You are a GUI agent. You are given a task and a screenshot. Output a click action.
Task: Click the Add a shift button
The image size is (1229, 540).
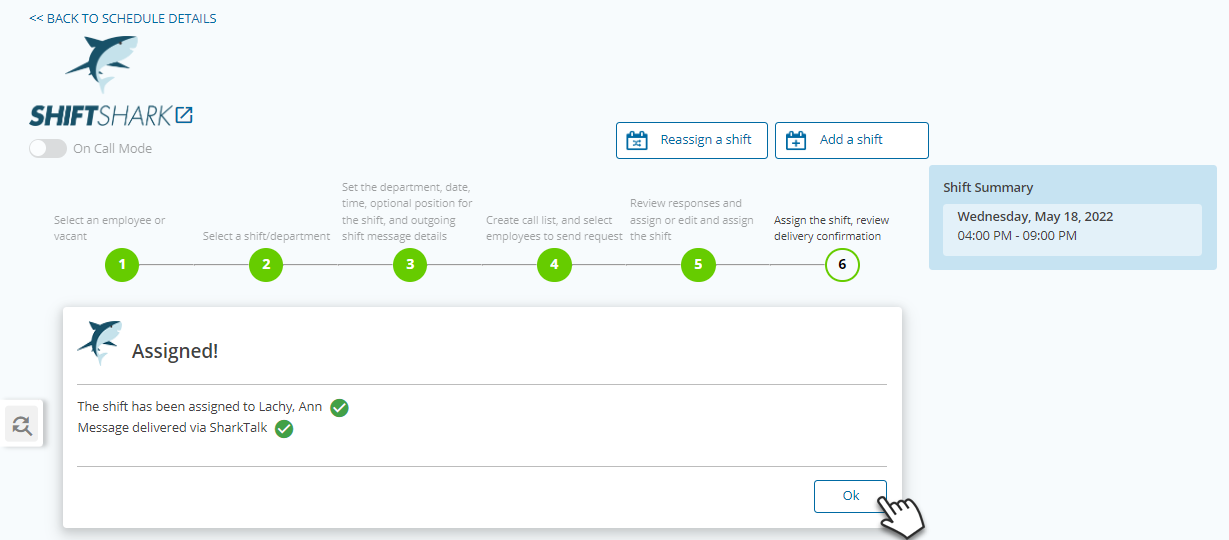(x=852, y=140)
